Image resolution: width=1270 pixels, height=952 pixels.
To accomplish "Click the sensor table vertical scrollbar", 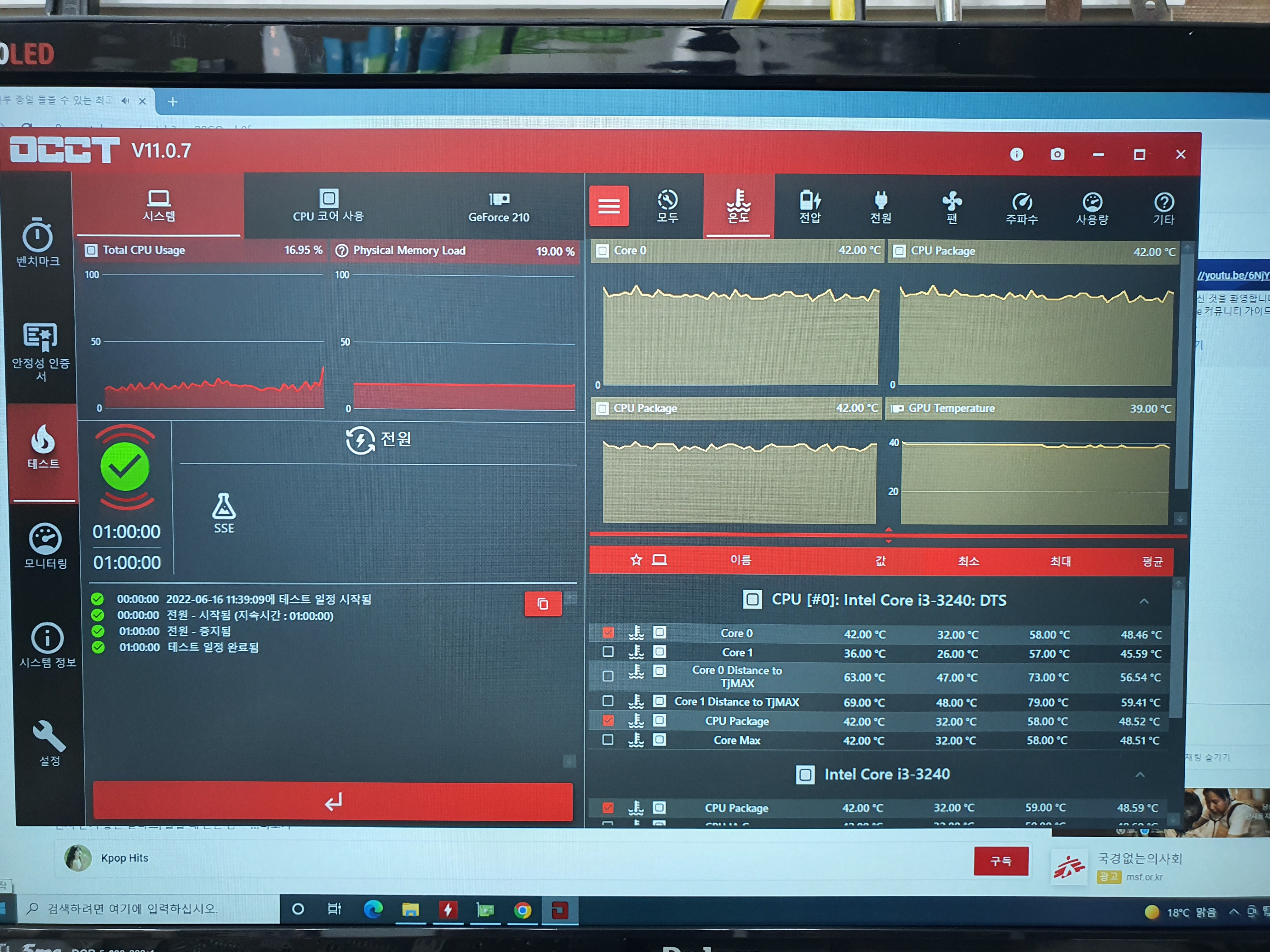I will [x=1177, y=654].
